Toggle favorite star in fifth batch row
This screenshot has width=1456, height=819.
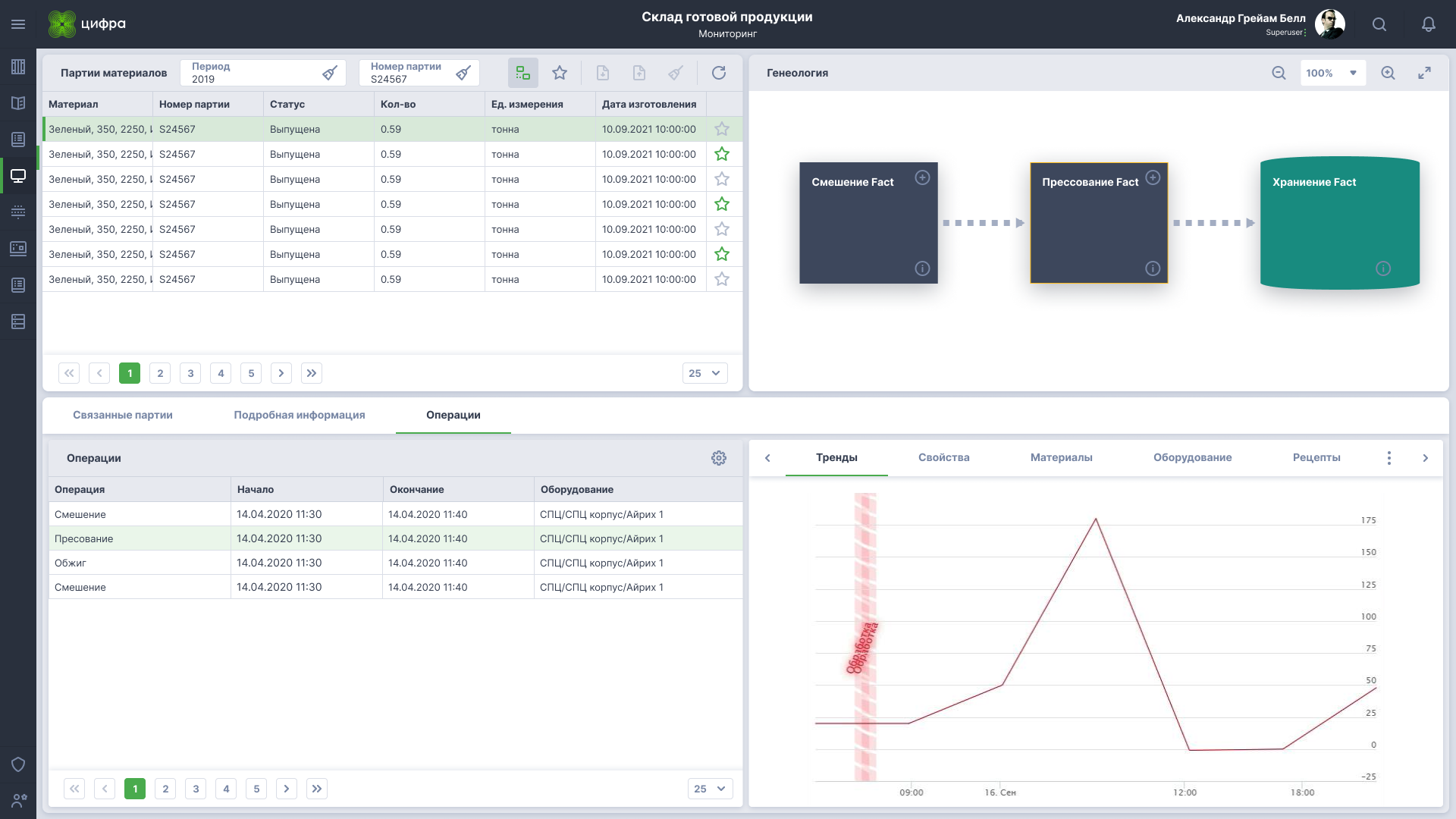pyautogui.click(x=722, y=229)
